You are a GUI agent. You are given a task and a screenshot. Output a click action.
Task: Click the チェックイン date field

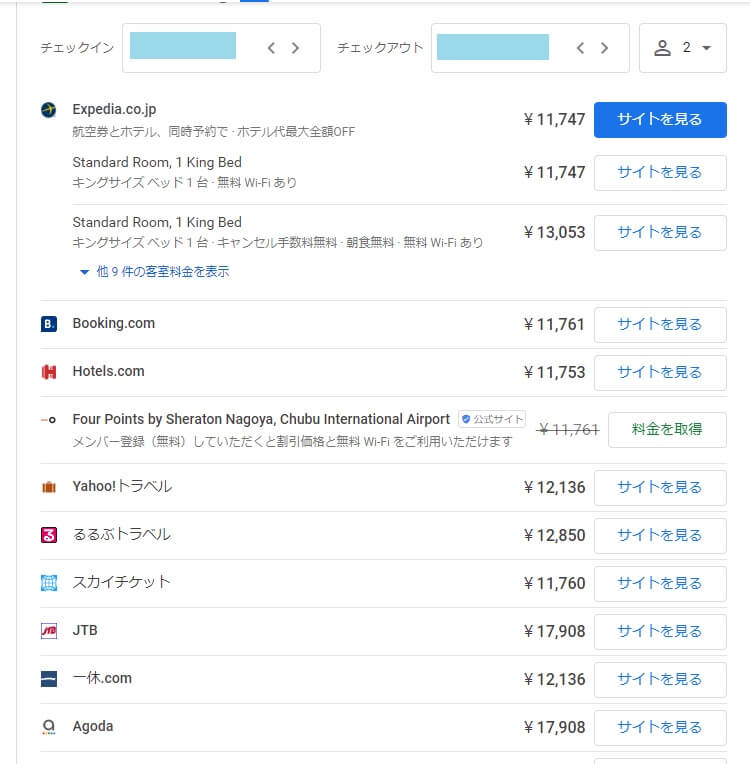183,47
